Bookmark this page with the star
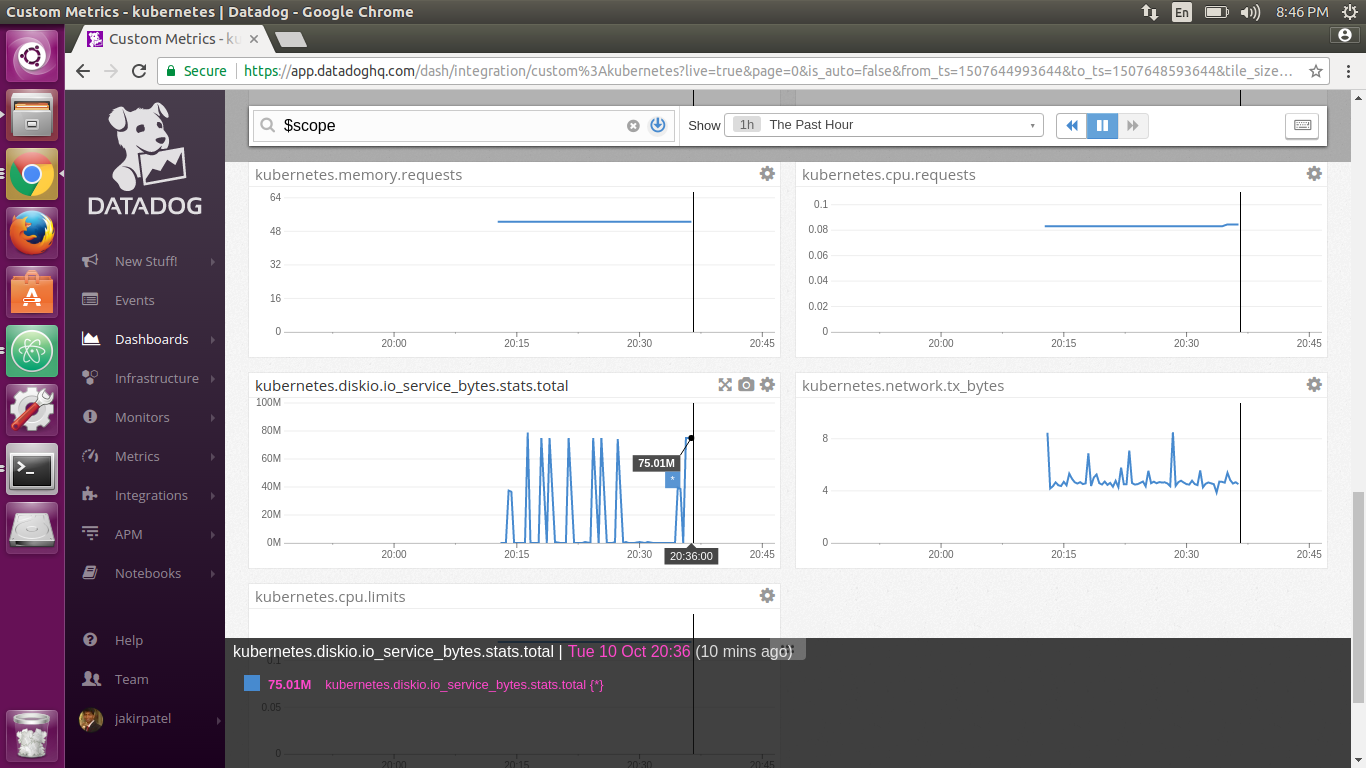Screen dimensions: 1366x768 [x=1316, y=71]
